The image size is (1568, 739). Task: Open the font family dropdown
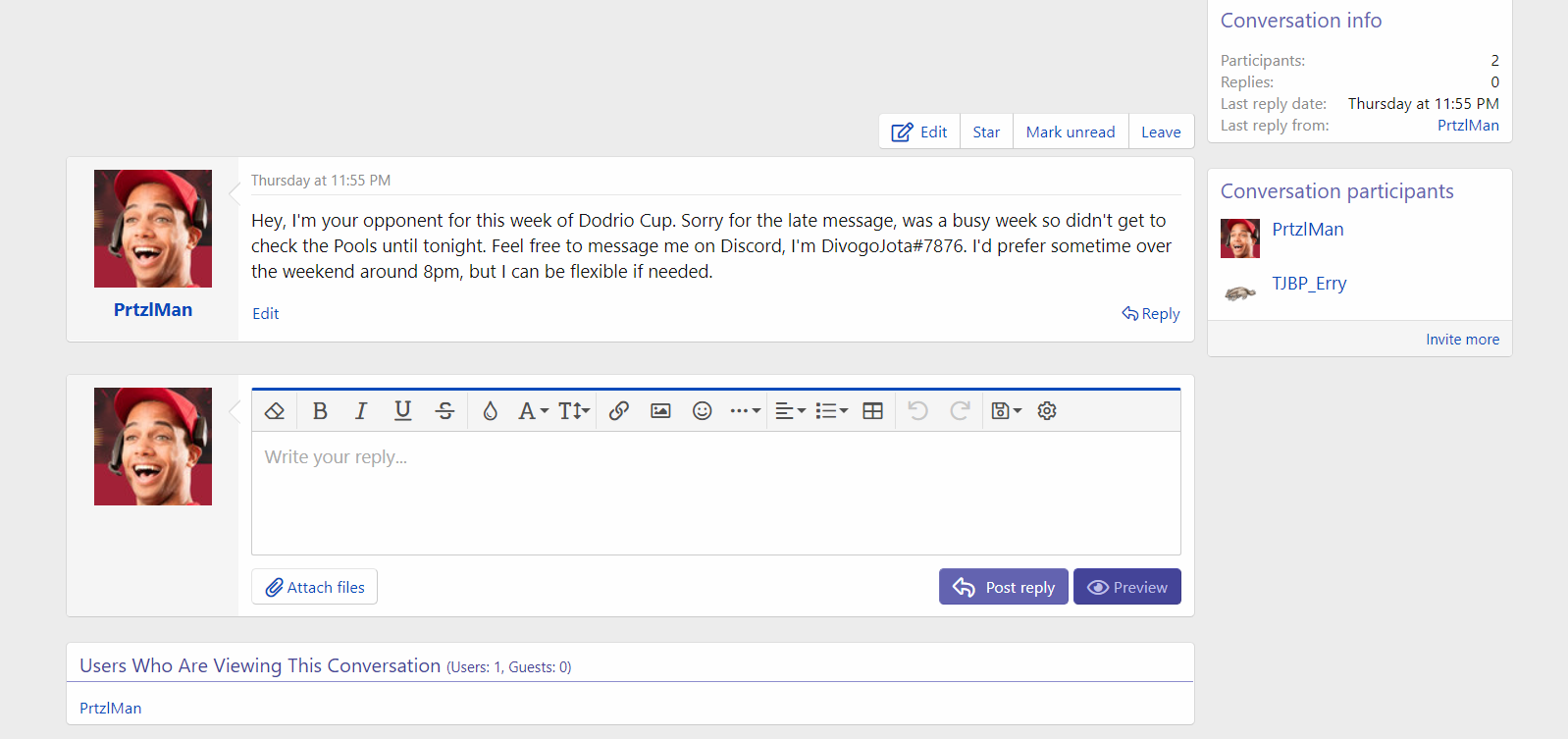point(533,411)
